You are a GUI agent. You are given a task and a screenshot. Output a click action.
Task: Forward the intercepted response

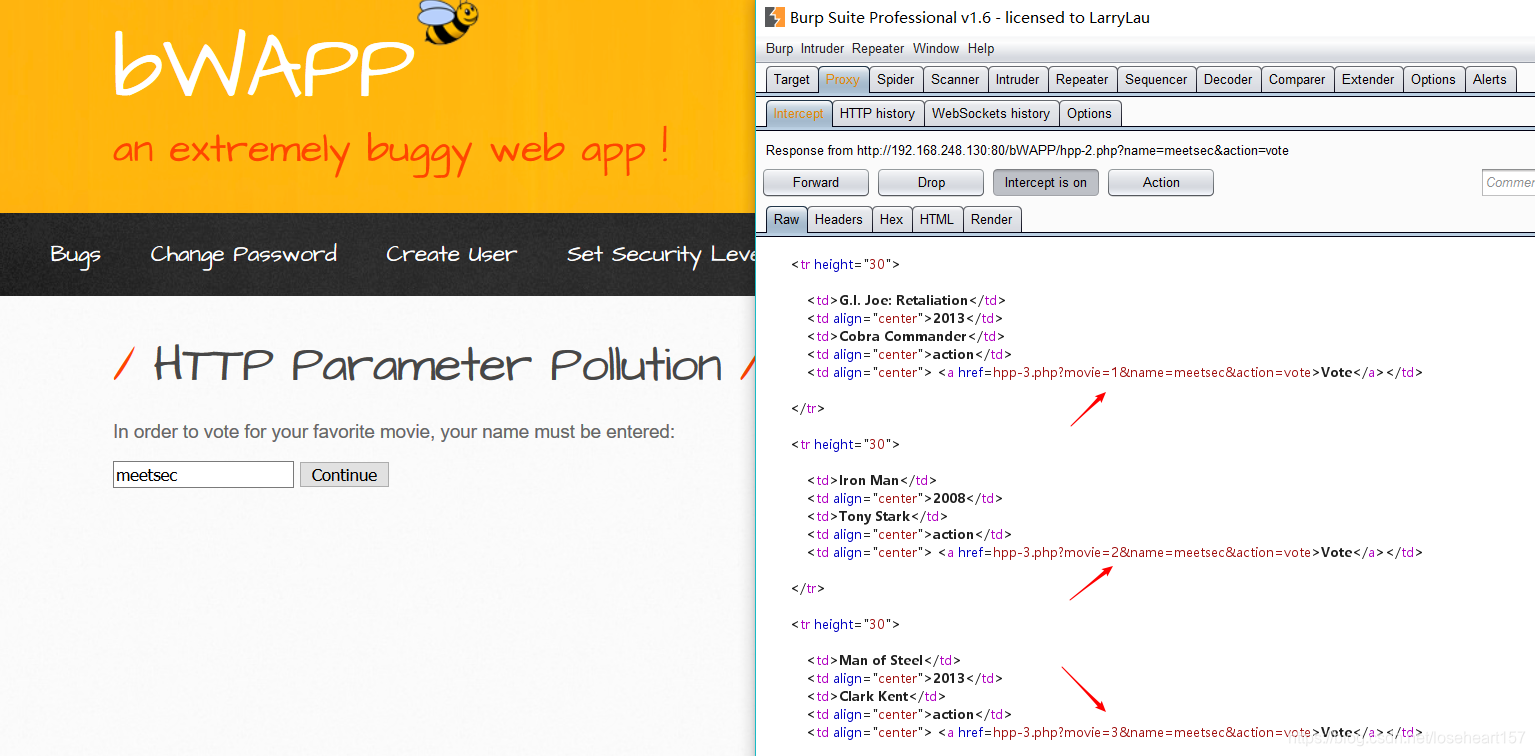point(816,182)
